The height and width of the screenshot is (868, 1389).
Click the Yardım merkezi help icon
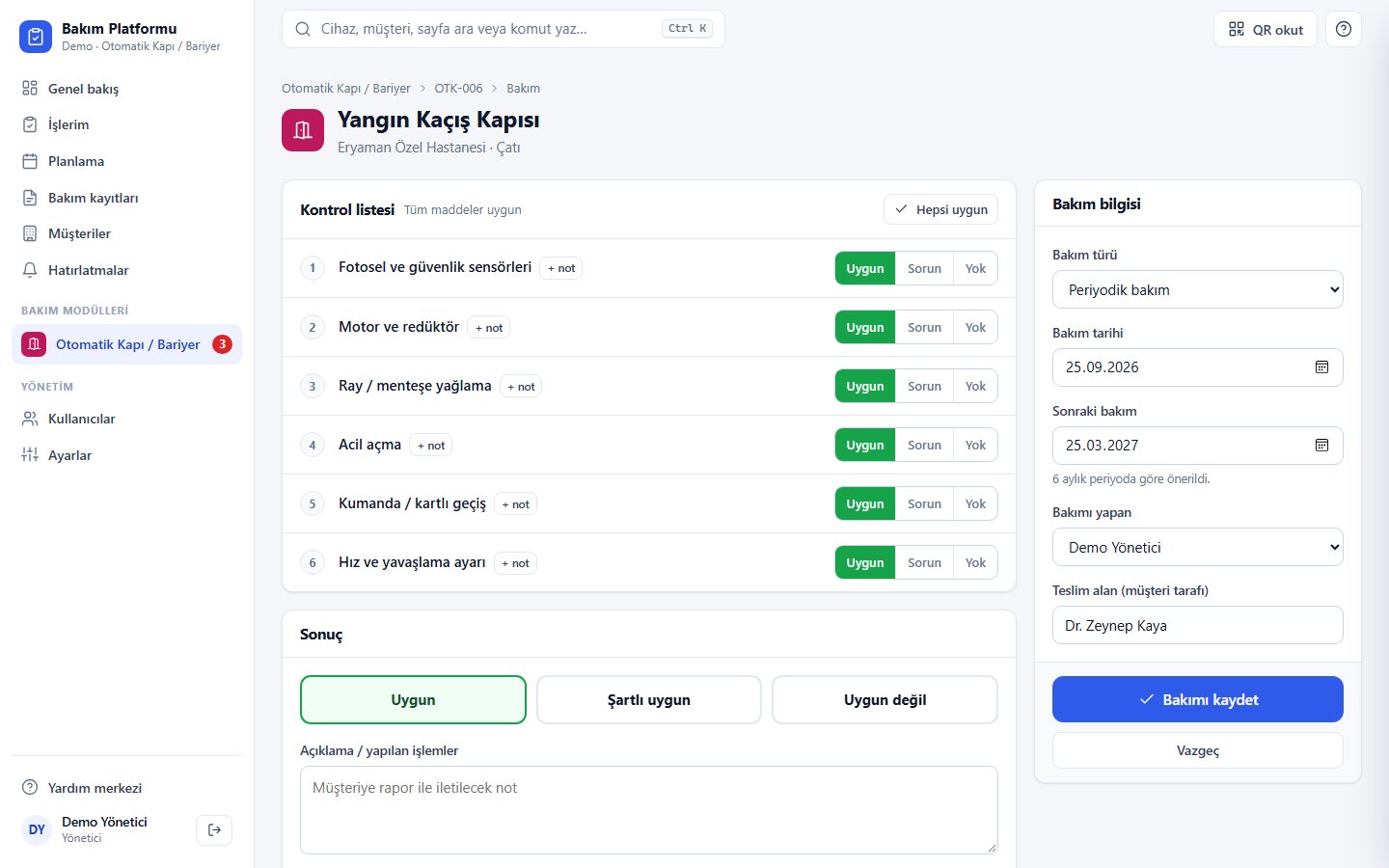coord(30,788)
